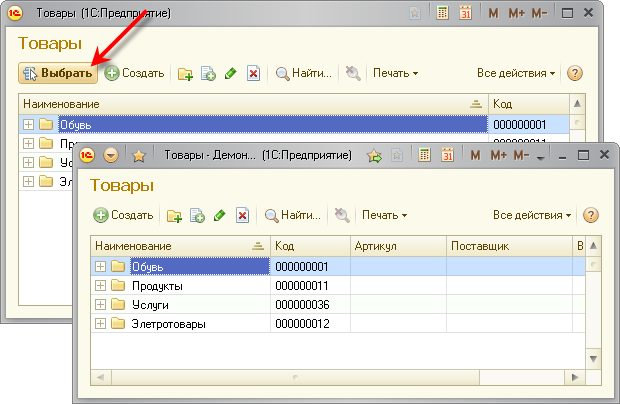The height and width of the screenshot is (404, 620).
Task: Click the vertical scrollbar down arrow in front list
Action: click(x=593, y=360)
